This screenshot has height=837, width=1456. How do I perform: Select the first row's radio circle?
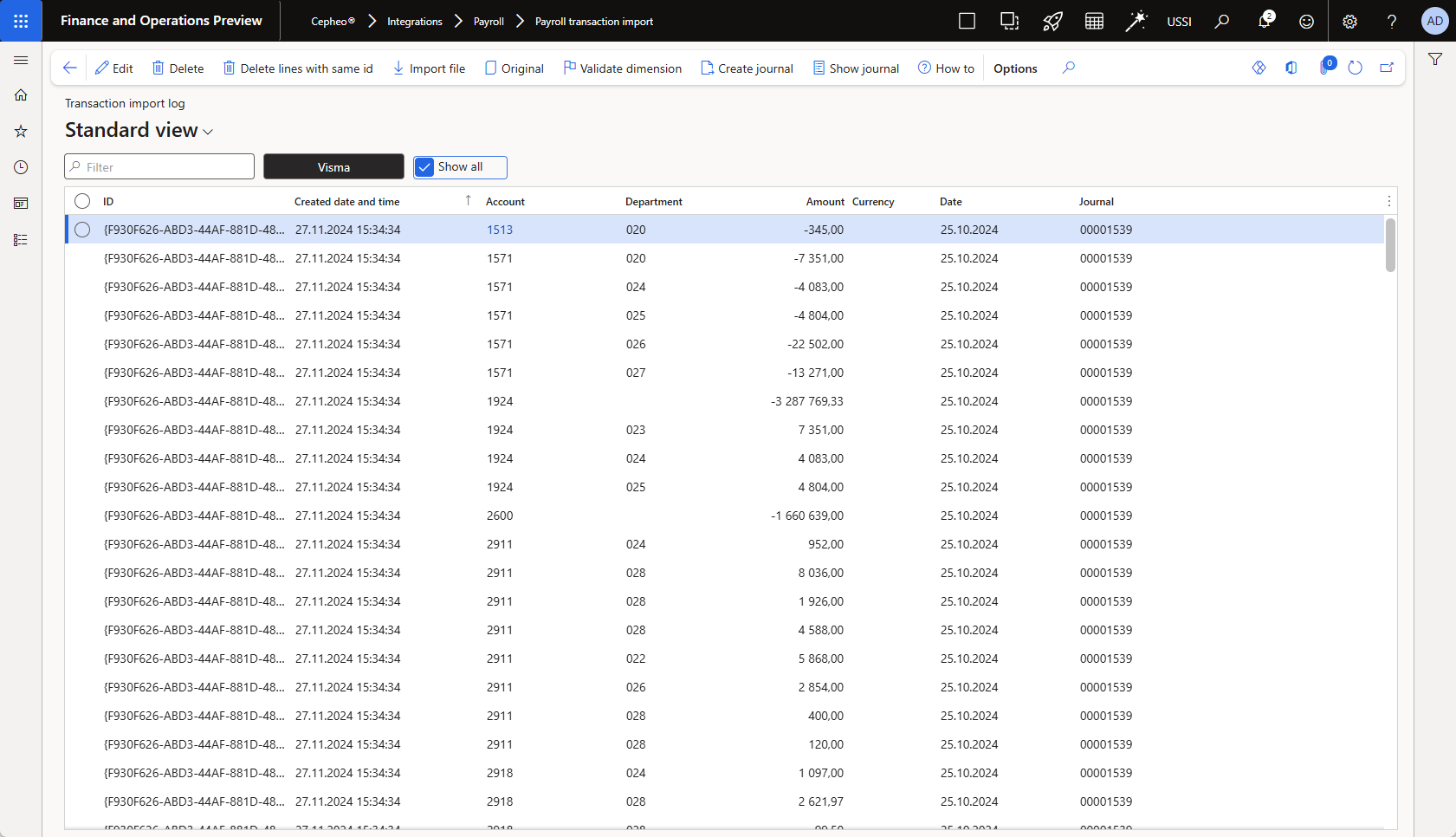tap(82, 230)
